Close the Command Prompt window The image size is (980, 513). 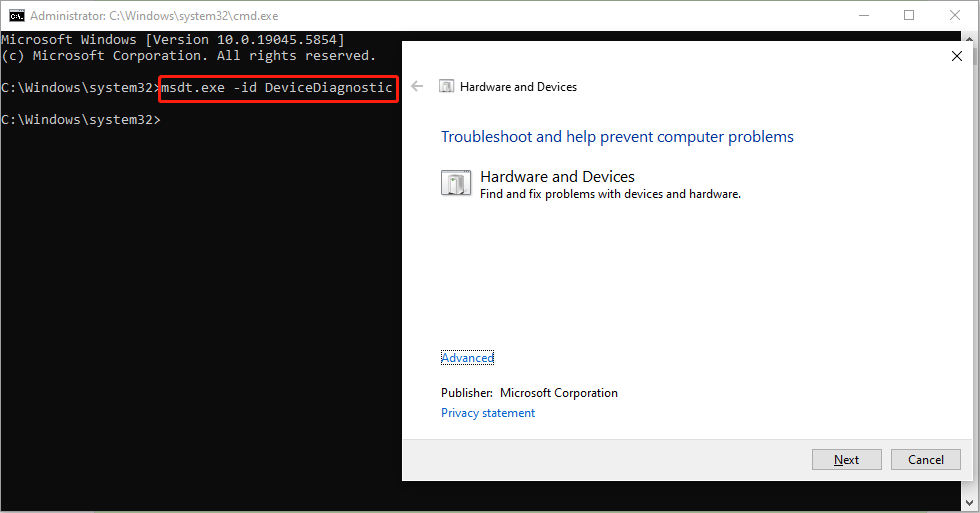click(955, 15)
